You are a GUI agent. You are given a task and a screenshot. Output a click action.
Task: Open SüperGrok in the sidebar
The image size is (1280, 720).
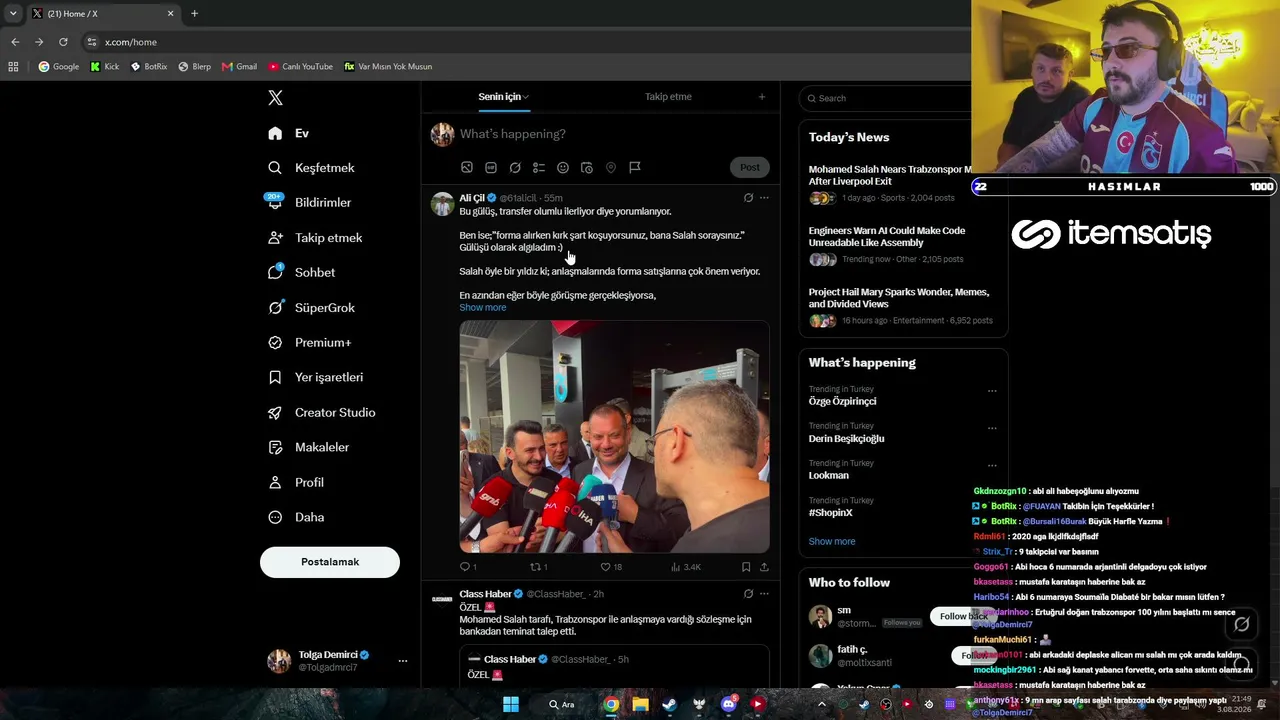(311, 307)
